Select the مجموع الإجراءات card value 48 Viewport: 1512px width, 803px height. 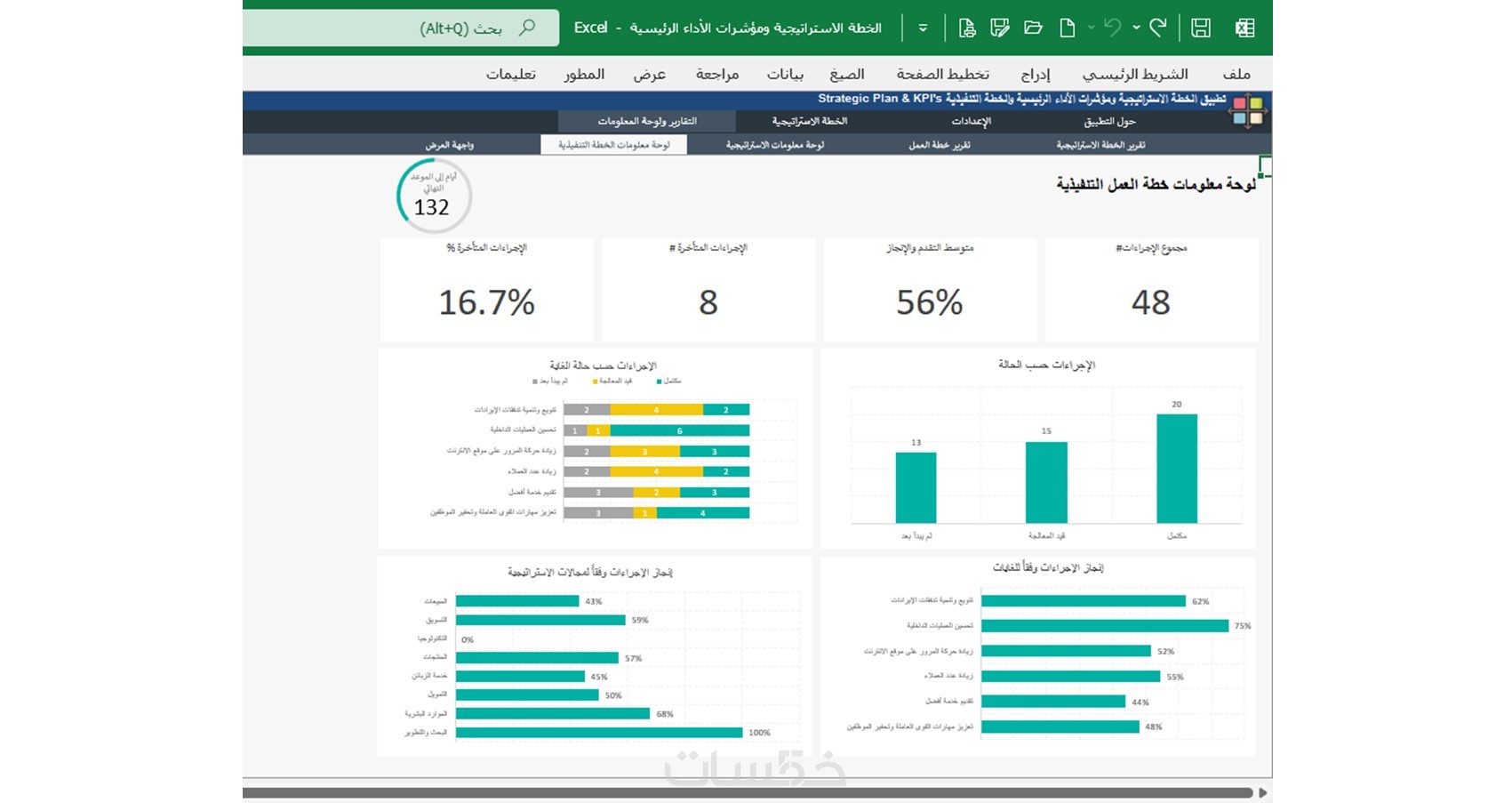[x=1151, y=302]
